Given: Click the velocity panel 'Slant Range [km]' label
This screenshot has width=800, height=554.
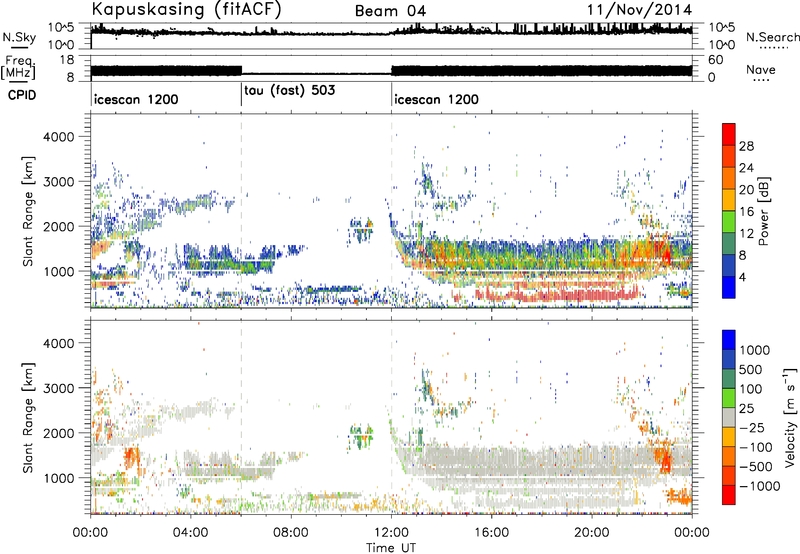Looking at the screenshot, I should (28, 417).
